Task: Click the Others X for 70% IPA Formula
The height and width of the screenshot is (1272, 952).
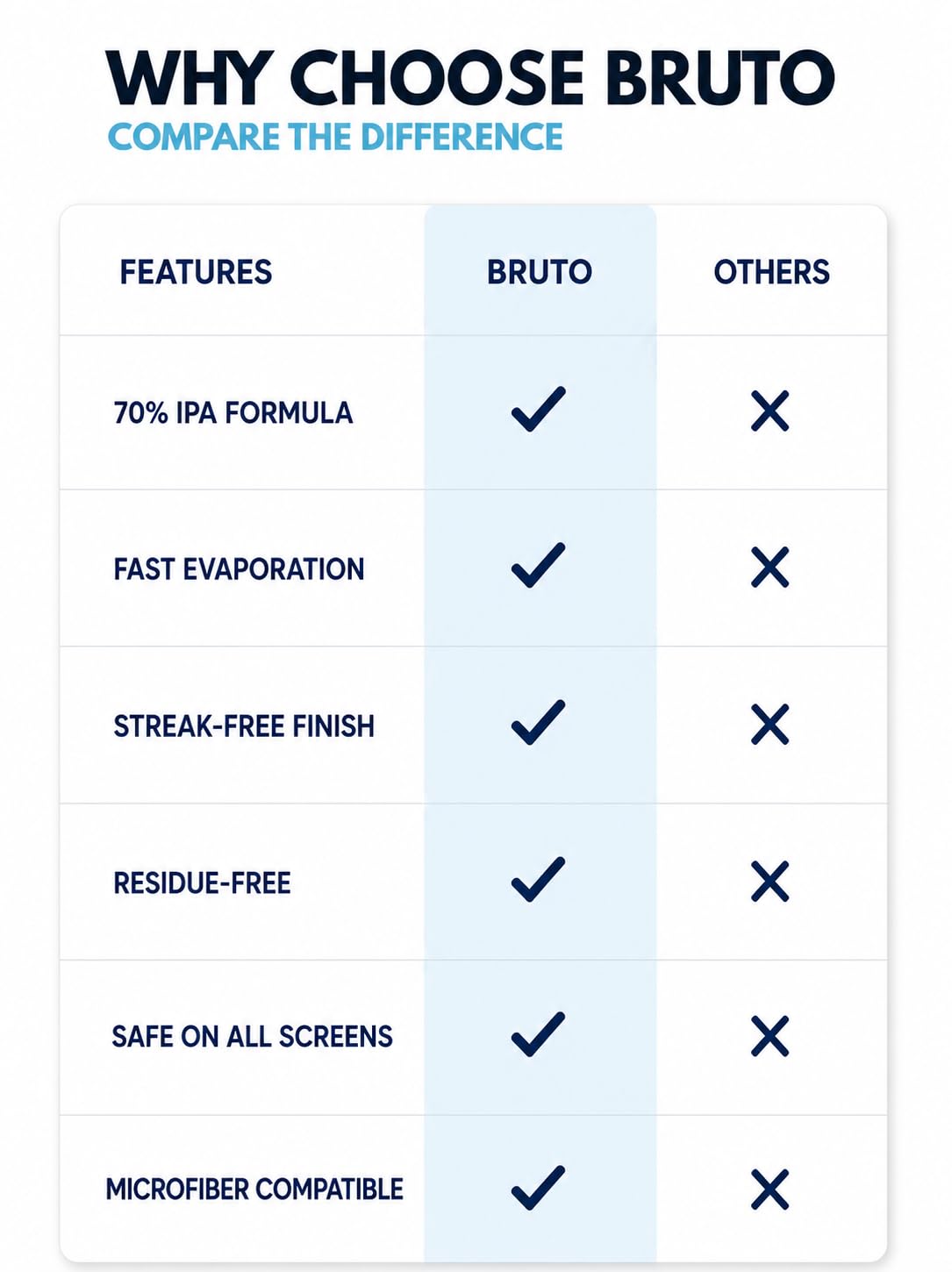Action: [770, 411]
